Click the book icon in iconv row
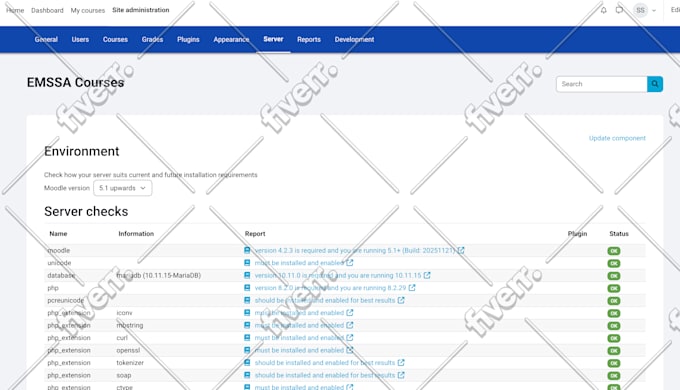The image size is (680, 390). click(x=247, y=313)
